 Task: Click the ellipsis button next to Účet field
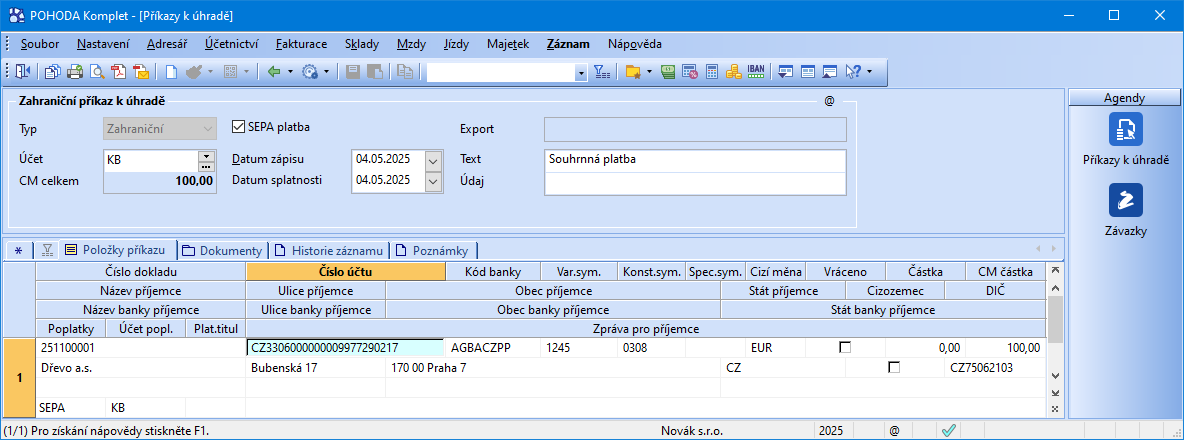point(206,166)
